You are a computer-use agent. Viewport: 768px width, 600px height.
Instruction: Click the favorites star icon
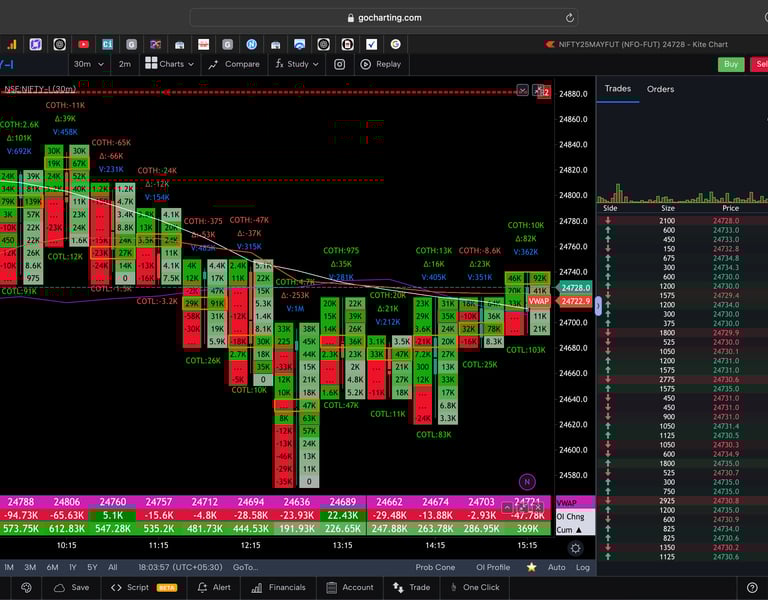531,567
